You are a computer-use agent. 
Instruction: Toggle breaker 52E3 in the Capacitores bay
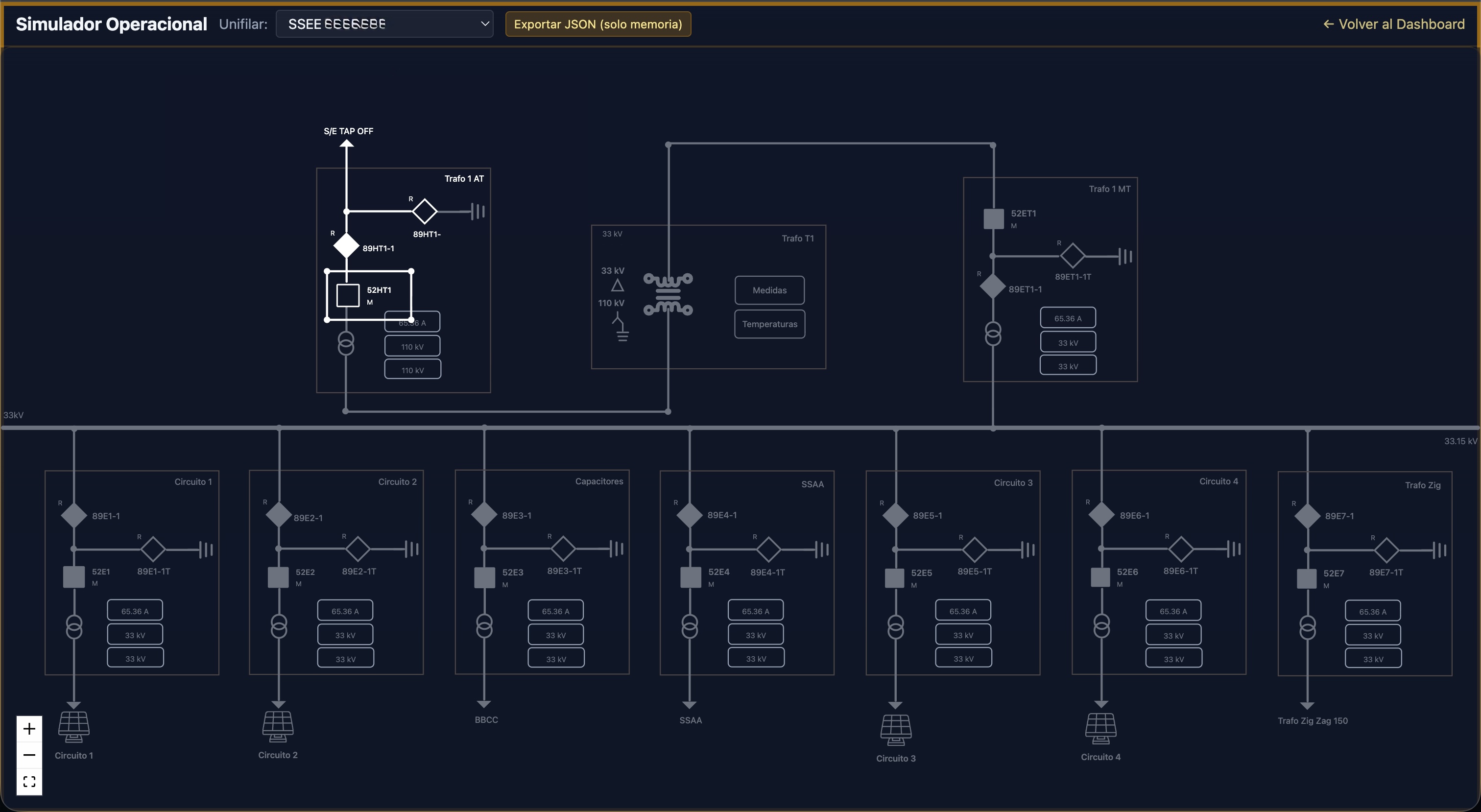[x=485, y=578]
